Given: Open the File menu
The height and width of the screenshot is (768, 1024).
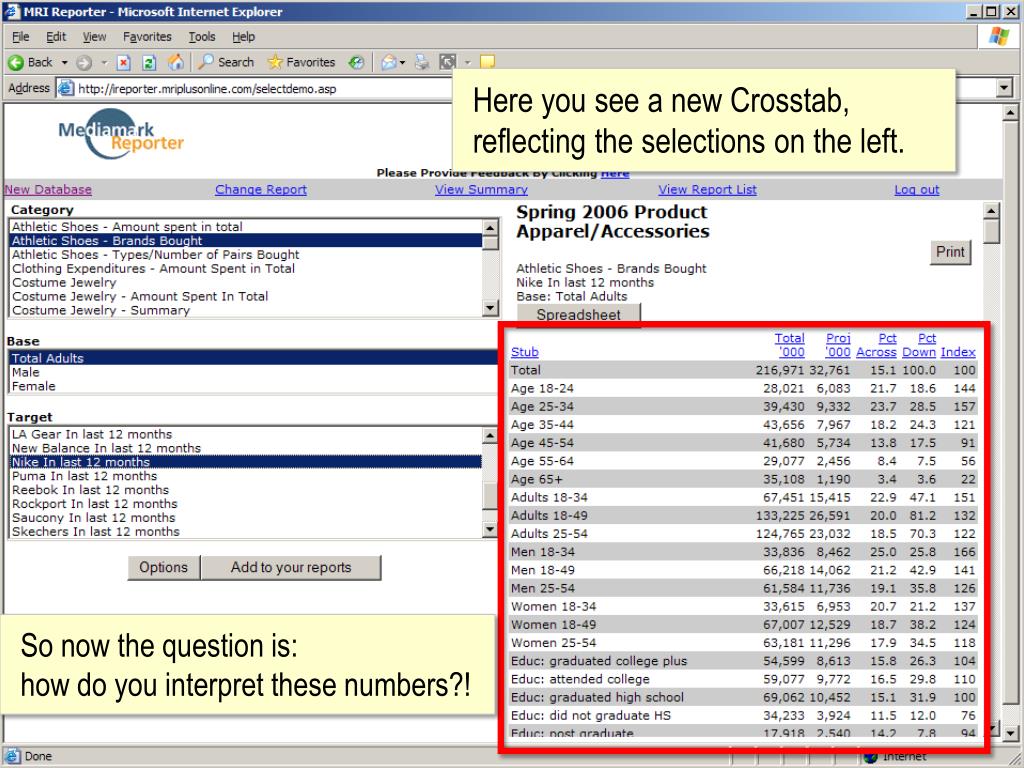Looking at the screenshot, I should click(20, 37).
